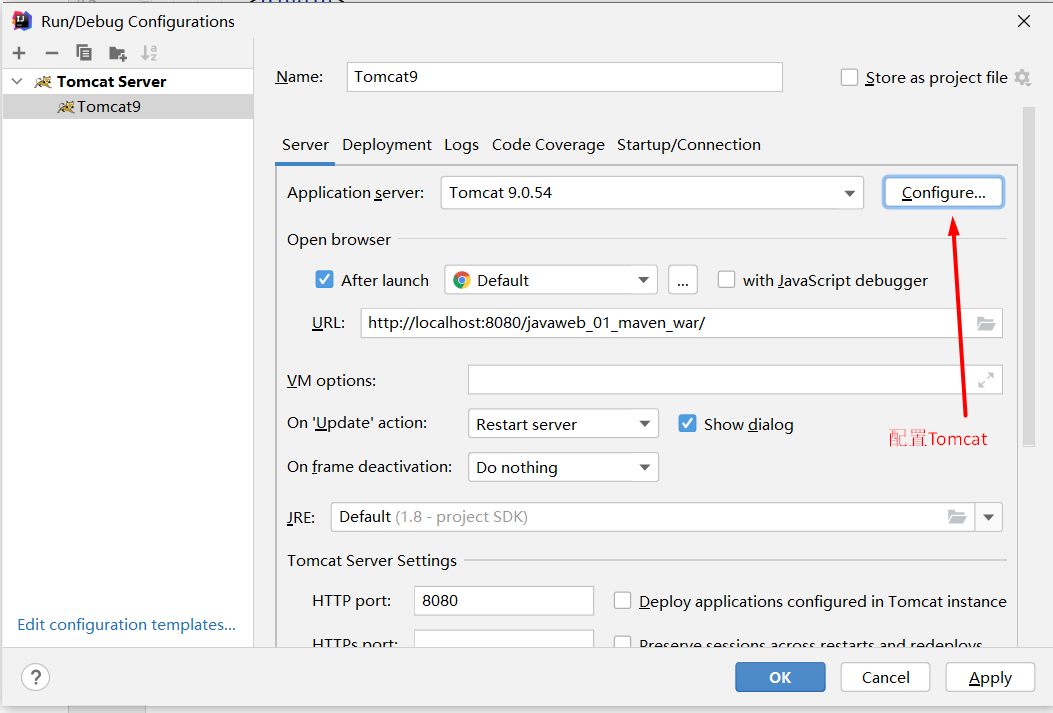Click the Remove Configuration minus icon

click(x=52, y=53)
